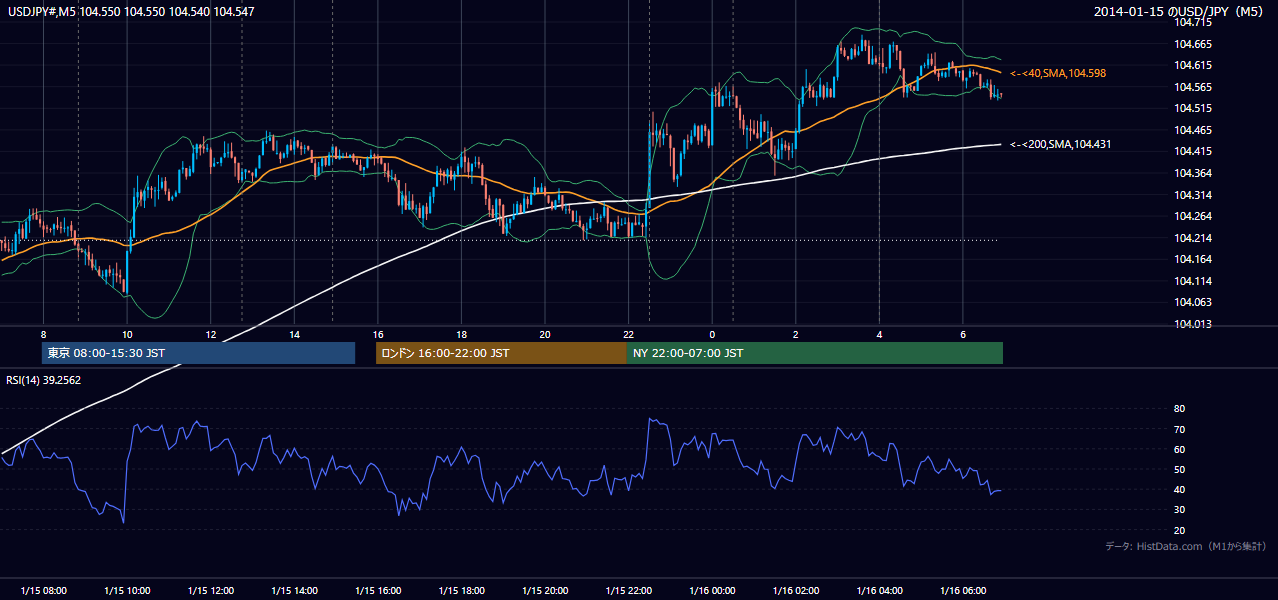Click hour tick 12 under price chart

(x=210, y=334)
